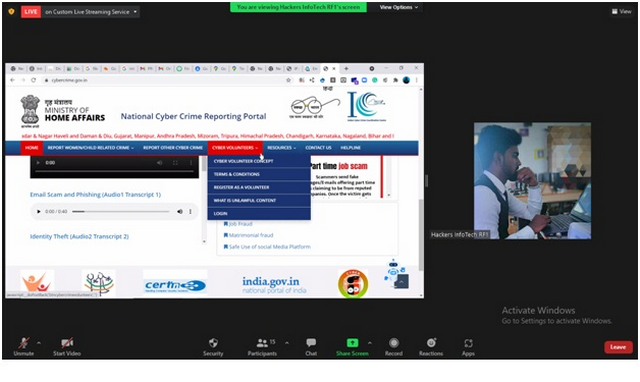Toggle fullscreen on the video player
This screenshot has width=640, height=382.
coord(175,162)
